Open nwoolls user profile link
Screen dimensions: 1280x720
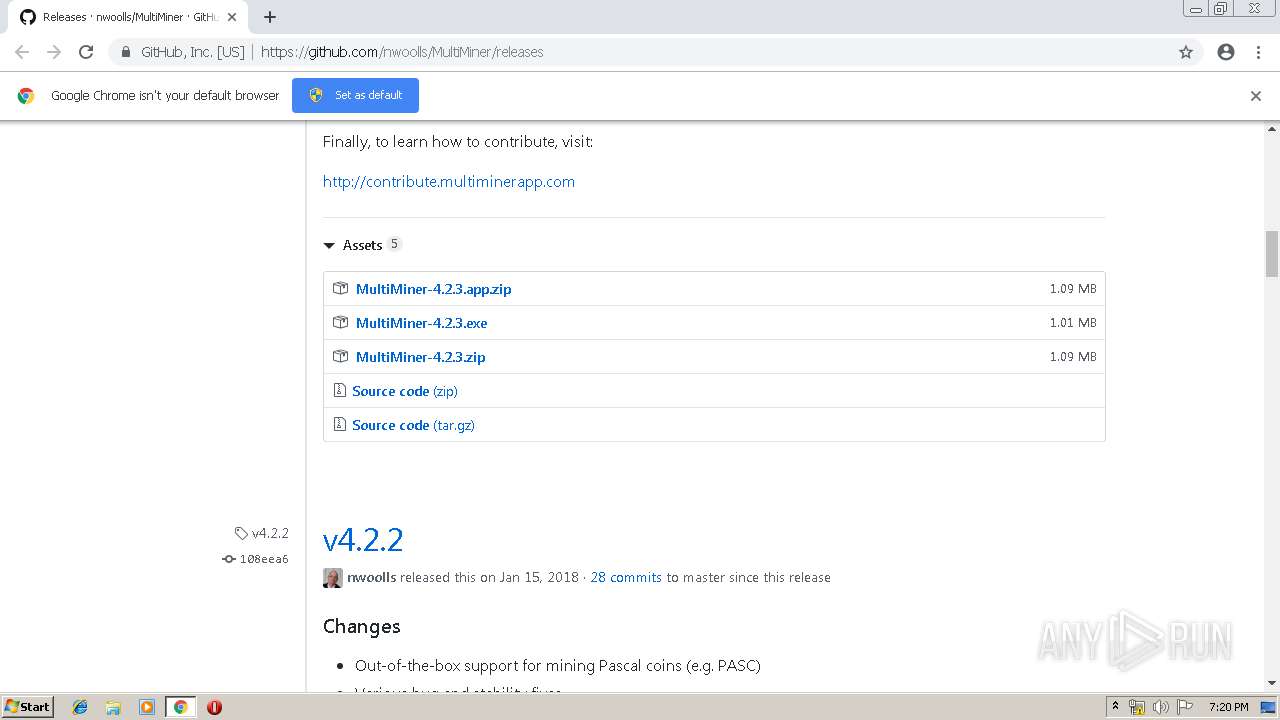[x=371, y=577]
